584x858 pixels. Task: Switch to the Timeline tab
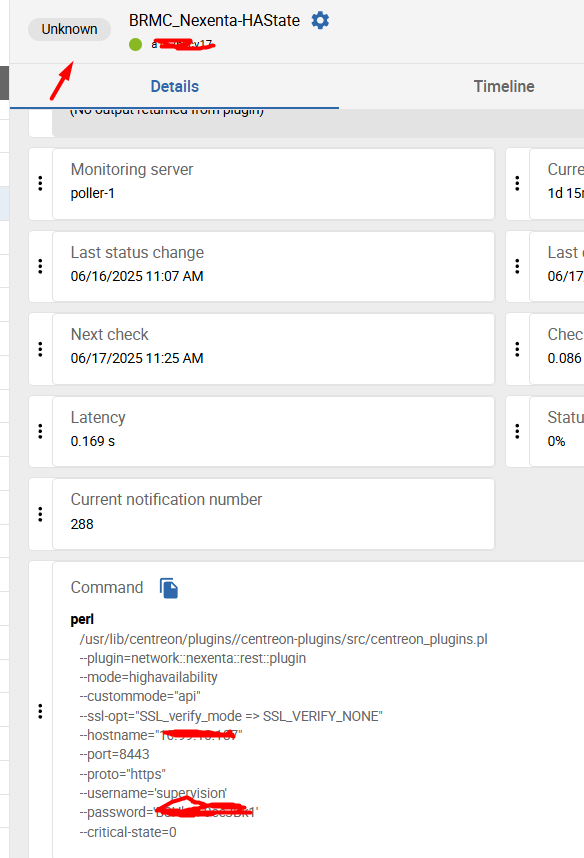point(504,86)
